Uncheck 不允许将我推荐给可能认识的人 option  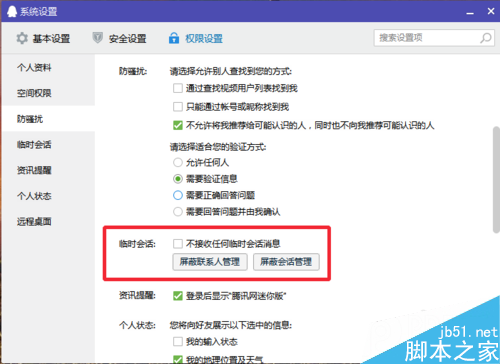point(178,126)
